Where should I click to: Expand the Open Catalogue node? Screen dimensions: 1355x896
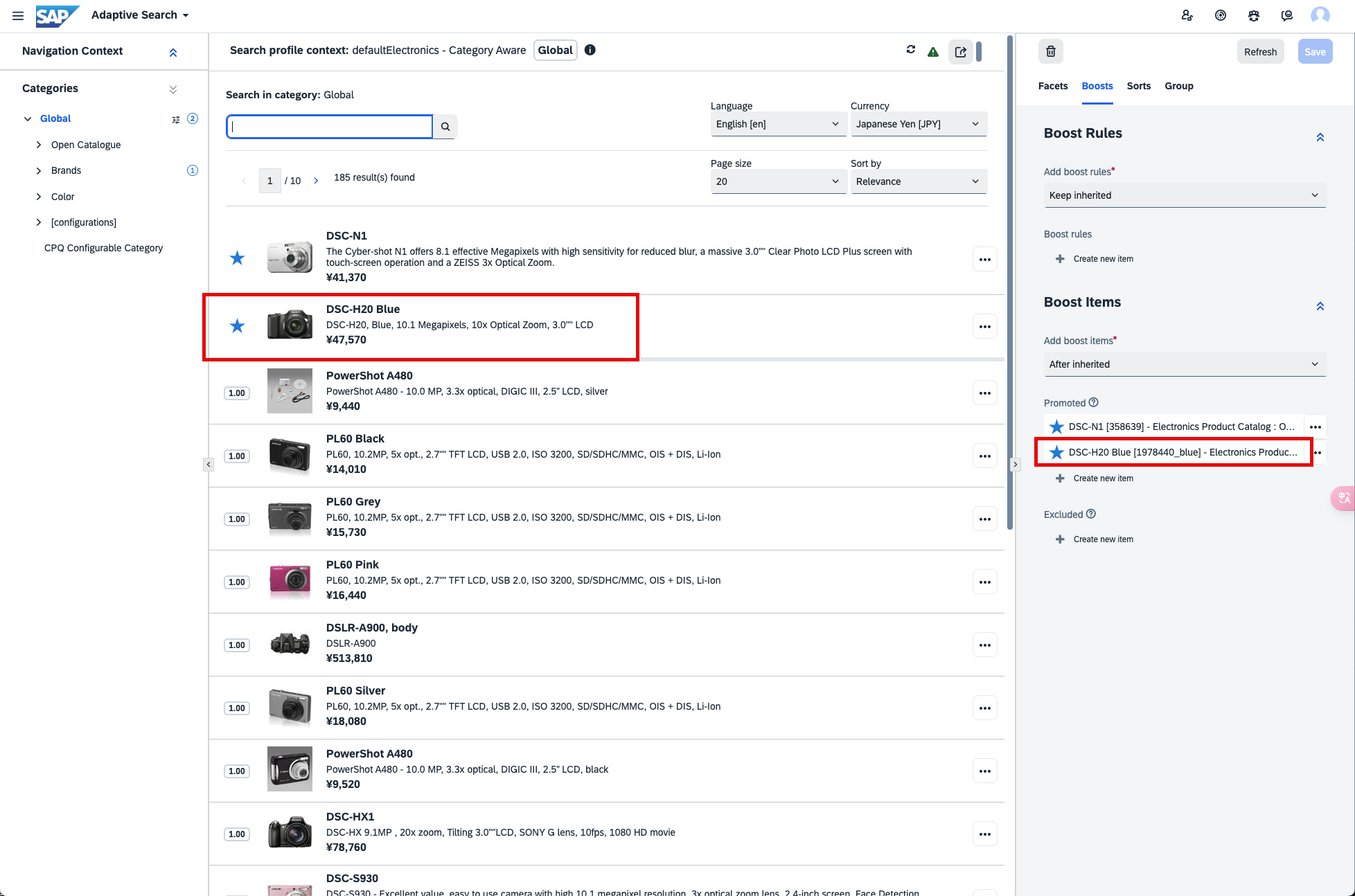tap(39, 145)
